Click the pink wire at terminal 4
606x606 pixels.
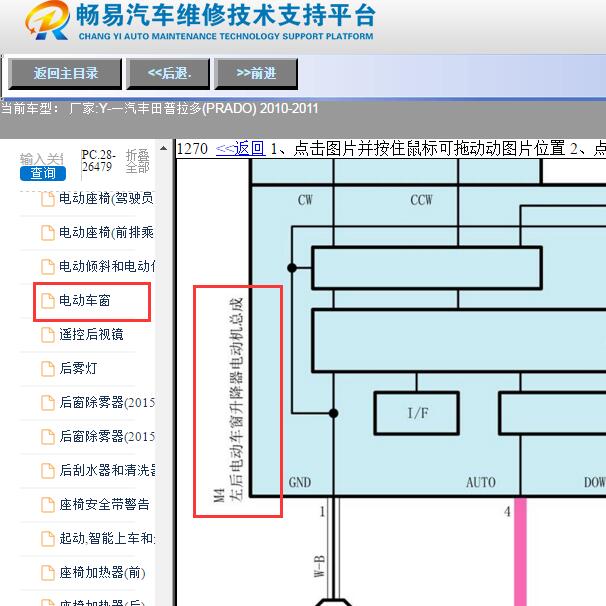click(x=520, y=552)
